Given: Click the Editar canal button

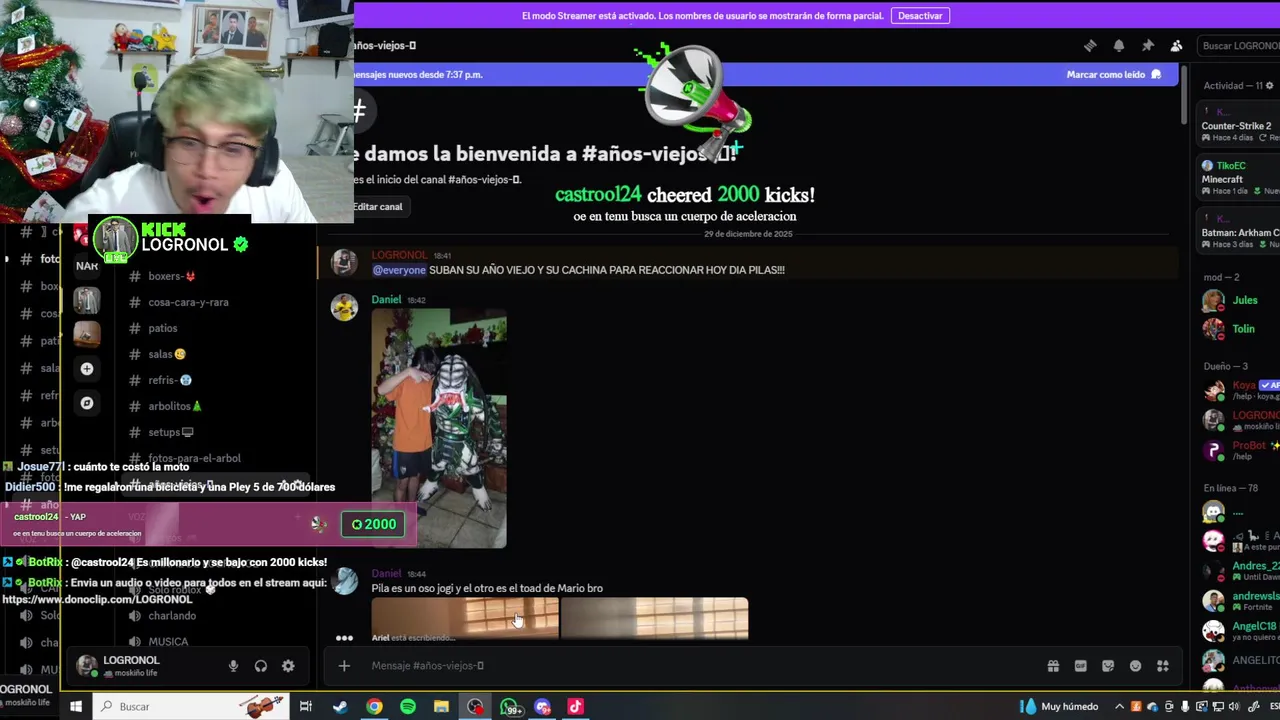Looking at the screenshot, I should tap(377, 207).
